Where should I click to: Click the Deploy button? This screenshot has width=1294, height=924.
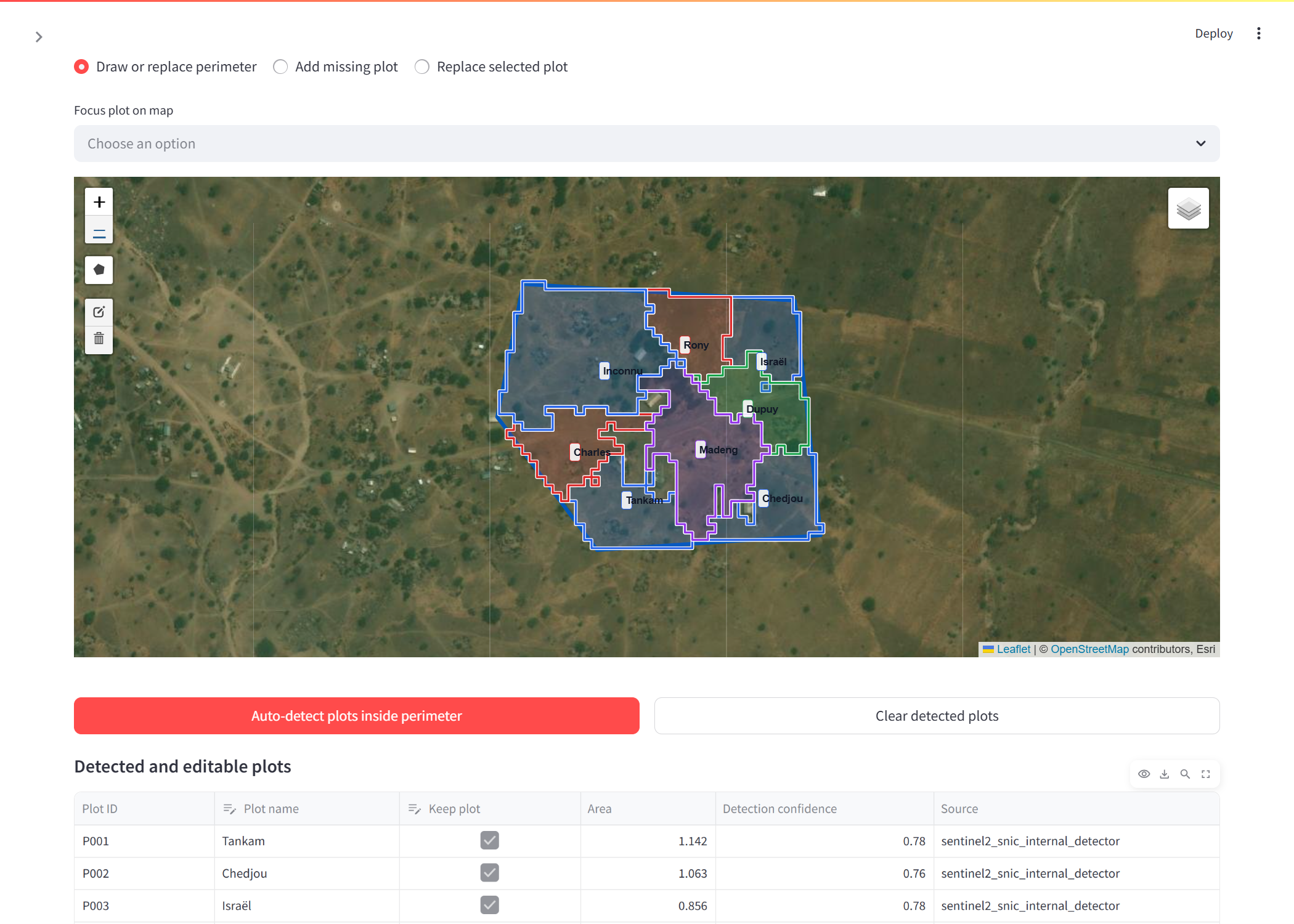coord(1213,33)
